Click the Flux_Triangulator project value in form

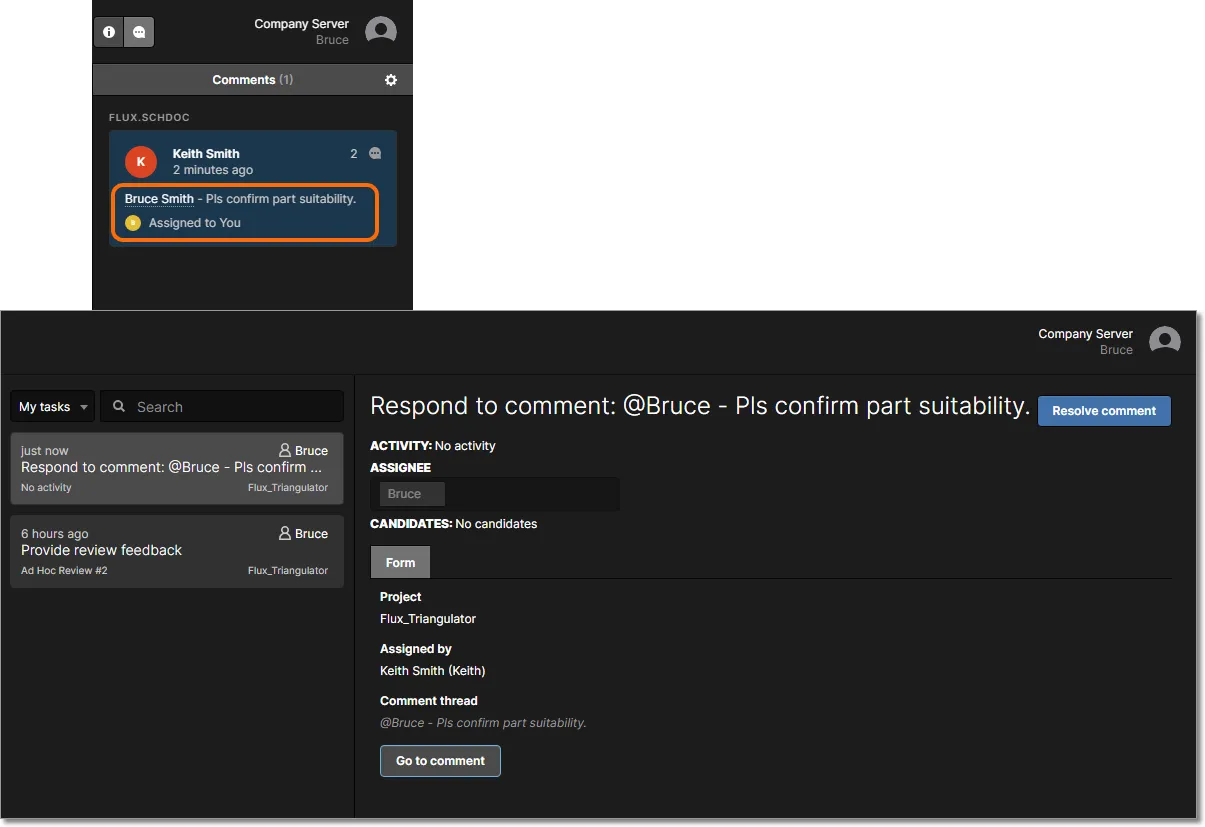(x=428, y=619)
